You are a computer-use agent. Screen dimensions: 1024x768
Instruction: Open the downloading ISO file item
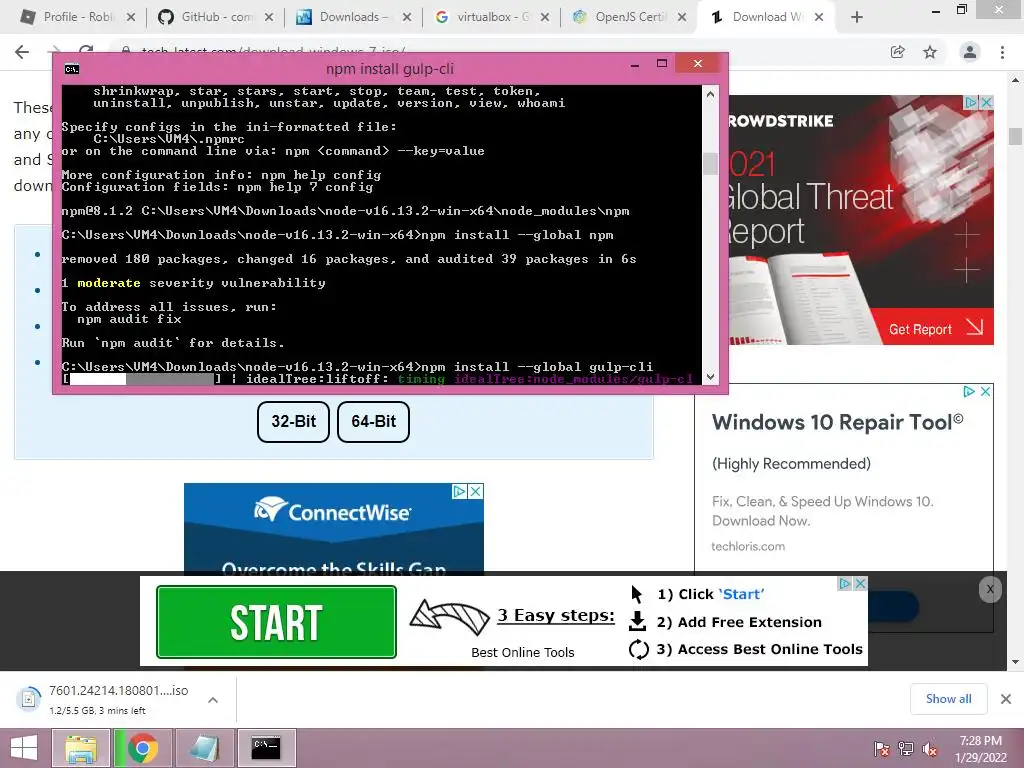(104, 699)
